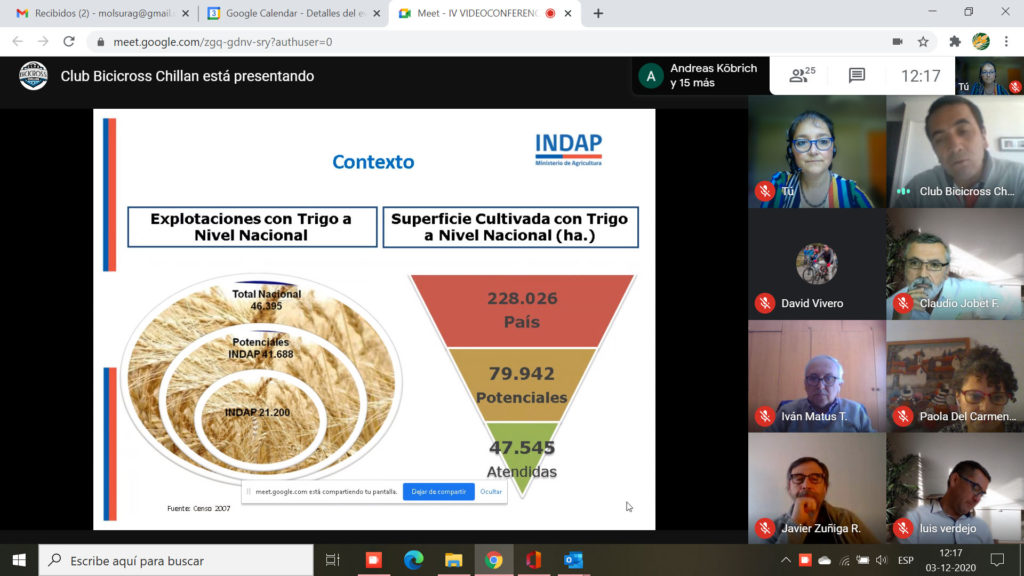The width and height of the screenshot is (1024, 576).
Task: Click the Ocultar link in sharing bar
Action: (491, 492)
